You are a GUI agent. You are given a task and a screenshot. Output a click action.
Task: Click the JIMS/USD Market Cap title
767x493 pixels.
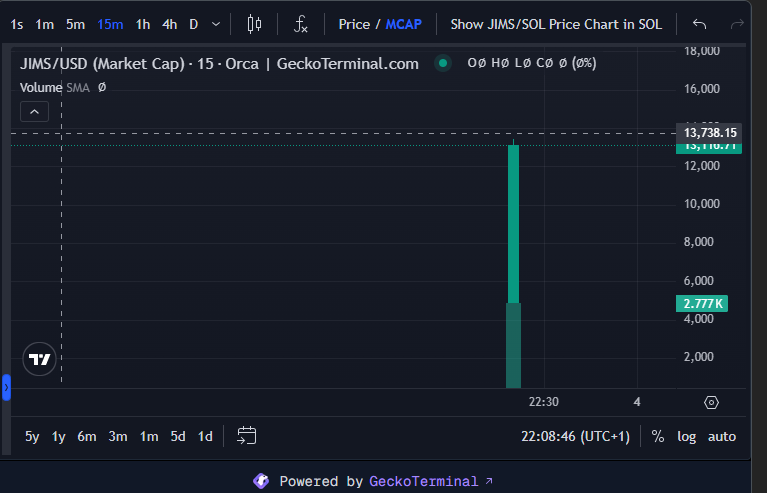[x=219, y=64]
